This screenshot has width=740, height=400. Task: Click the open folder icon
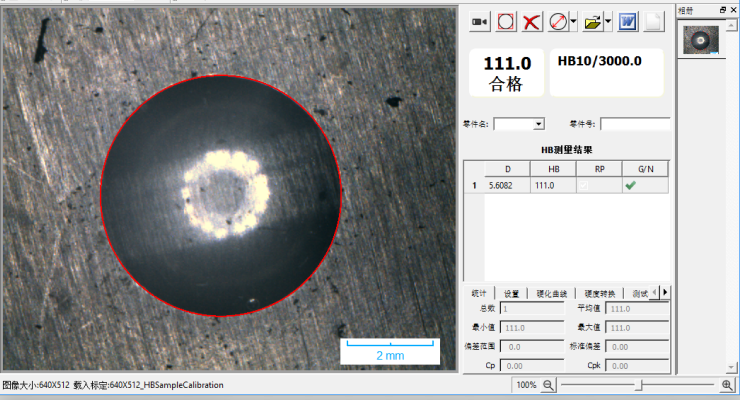click(593, 21)
